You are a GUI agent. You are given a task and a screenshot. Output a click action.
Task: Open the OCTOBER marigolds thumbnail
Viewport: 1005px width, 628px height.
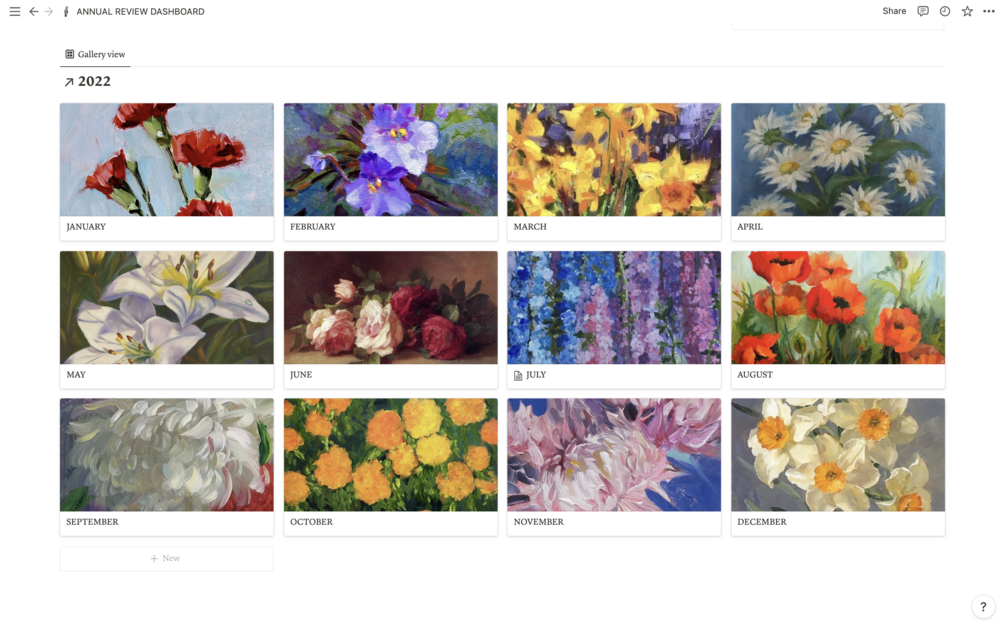[390, 455]
